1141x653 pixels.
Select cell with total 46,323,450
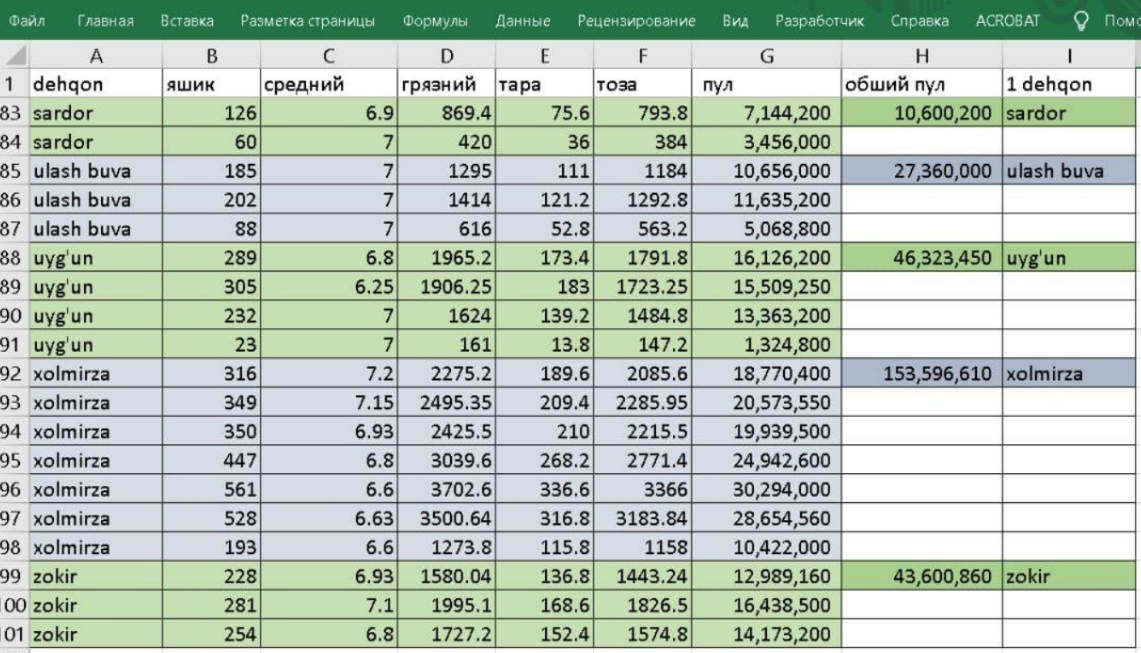pyautogui.click(x=922, y=258)
